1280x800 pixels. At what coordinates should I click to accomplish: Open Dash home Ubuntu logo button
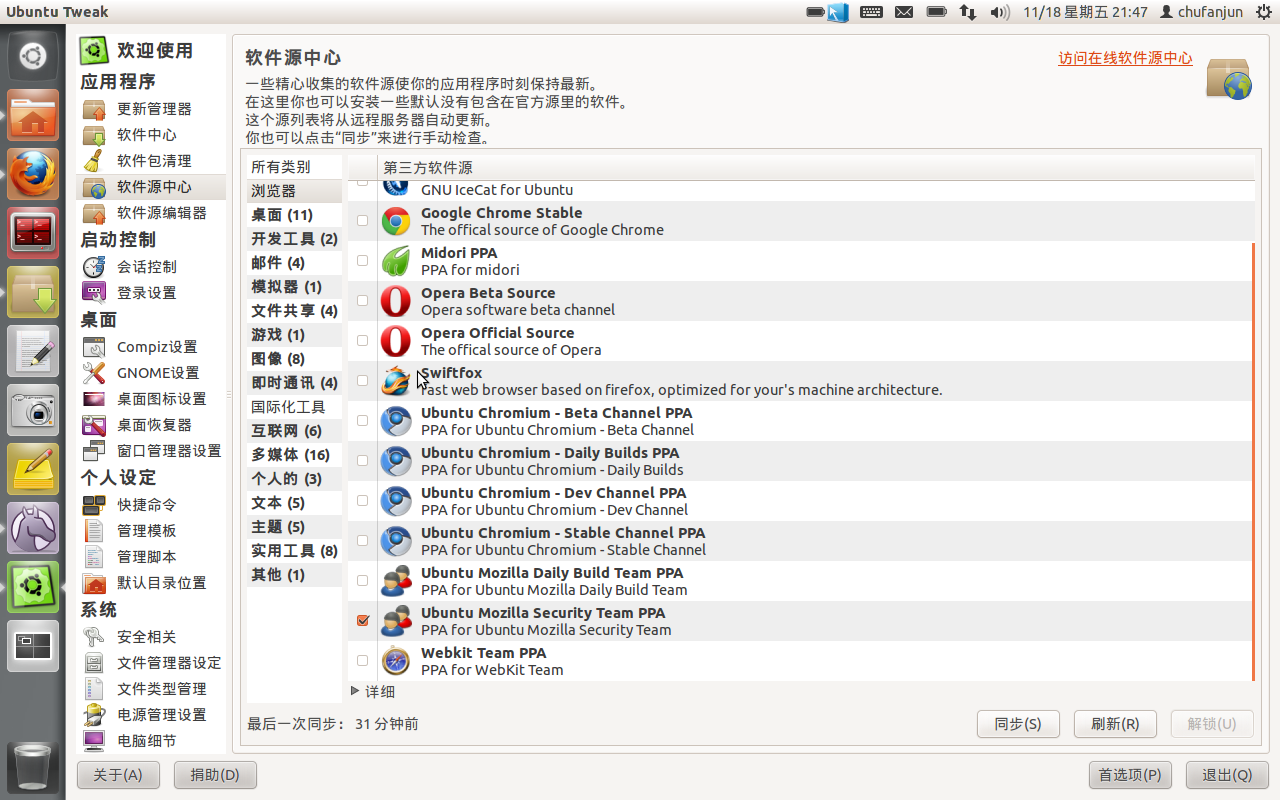[33, 56]
